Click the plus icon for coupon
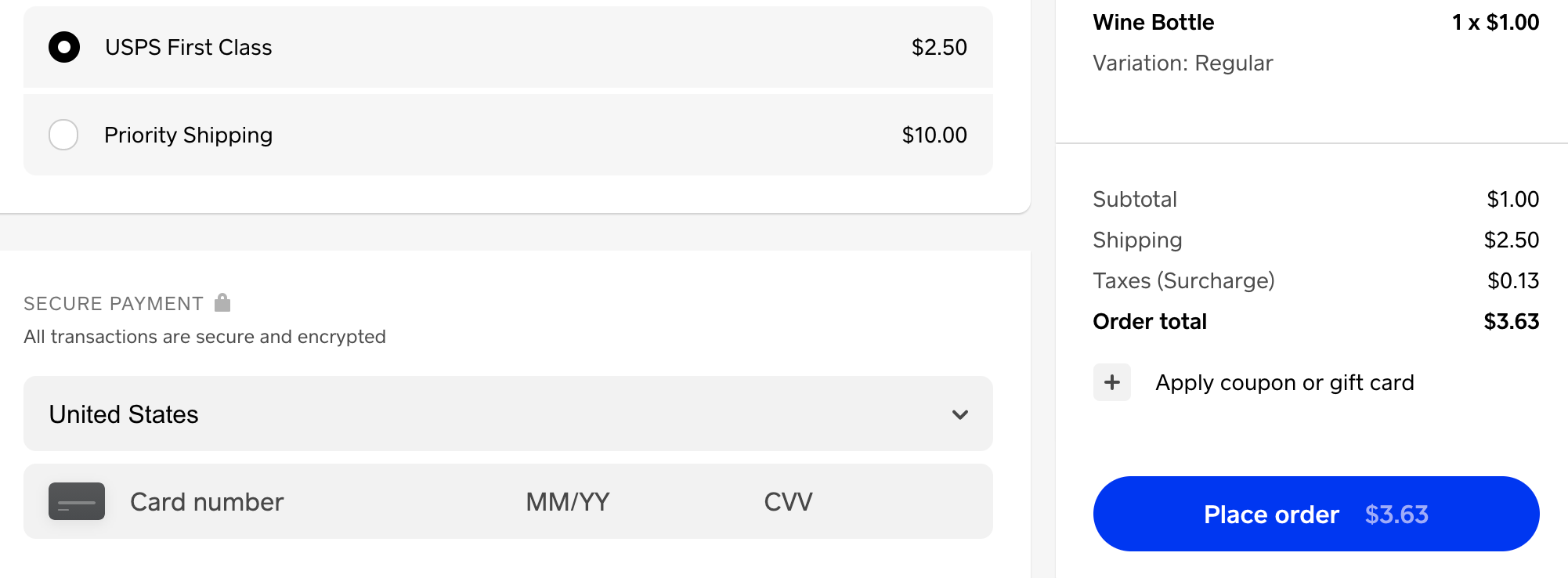 [x=1111, y=382]
